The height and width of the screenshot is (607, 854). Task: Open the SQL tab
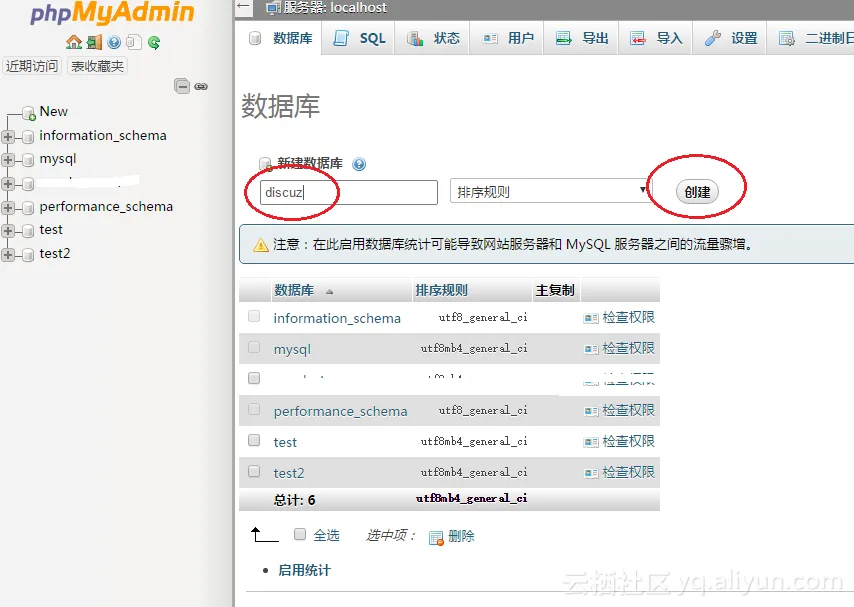point(359,38)
